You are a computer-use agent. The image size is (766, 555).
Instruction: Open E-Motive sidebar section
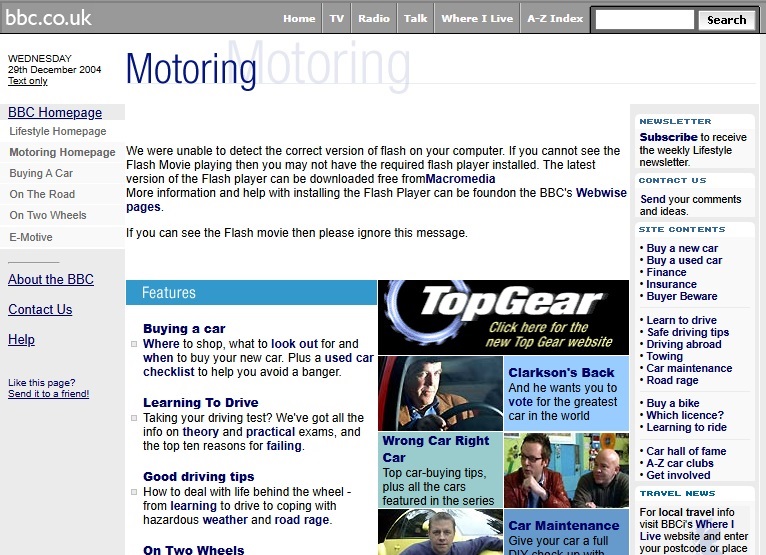pyautogui.click(x=31, y=237)
